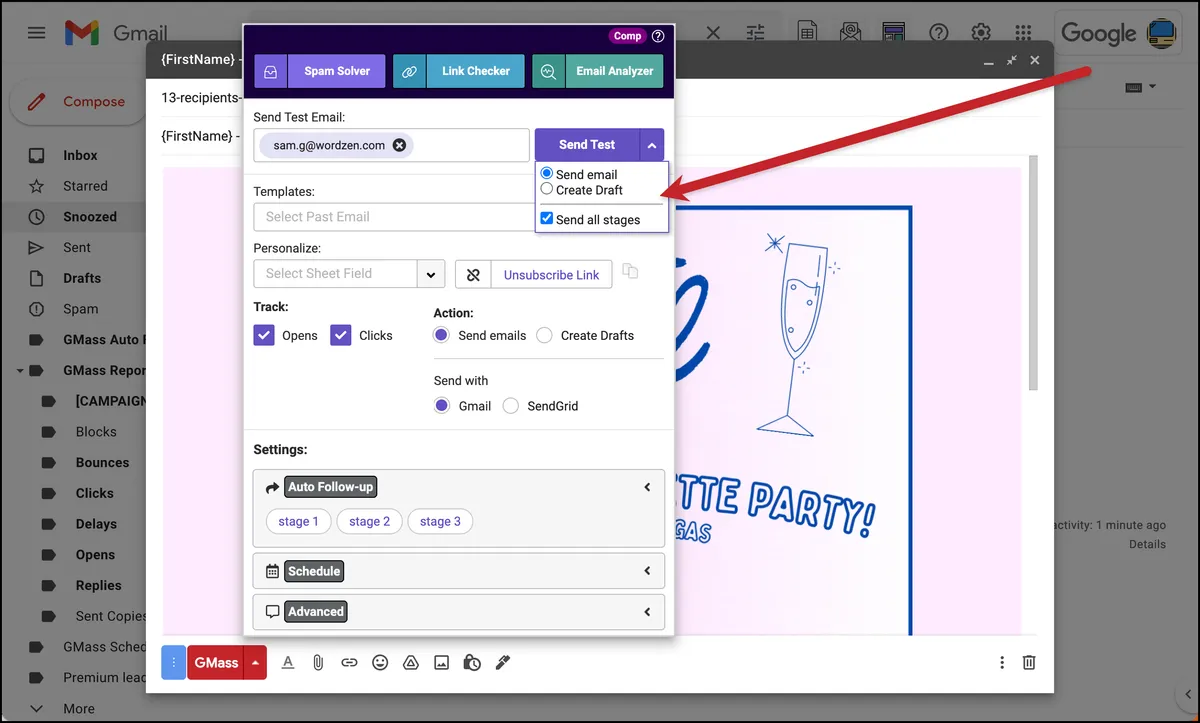Viewport: 1200px width, 723px height.
Task: Click the GMass sheets icon in header
Action: [807, 33]
